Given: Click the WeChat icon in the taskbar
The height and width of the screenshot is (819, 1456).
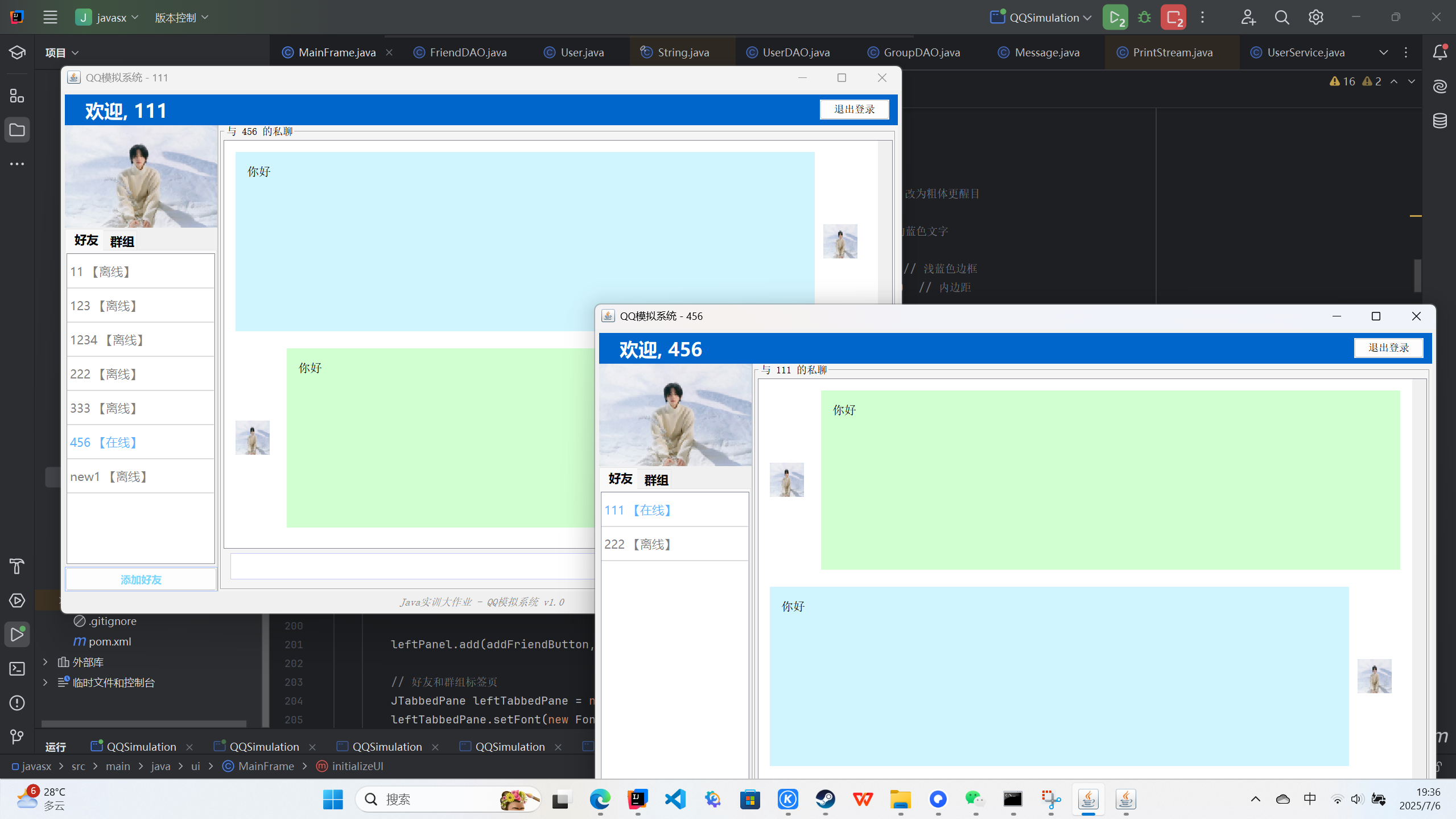Looking at the screenshot, I should click(x=975, y=800).
